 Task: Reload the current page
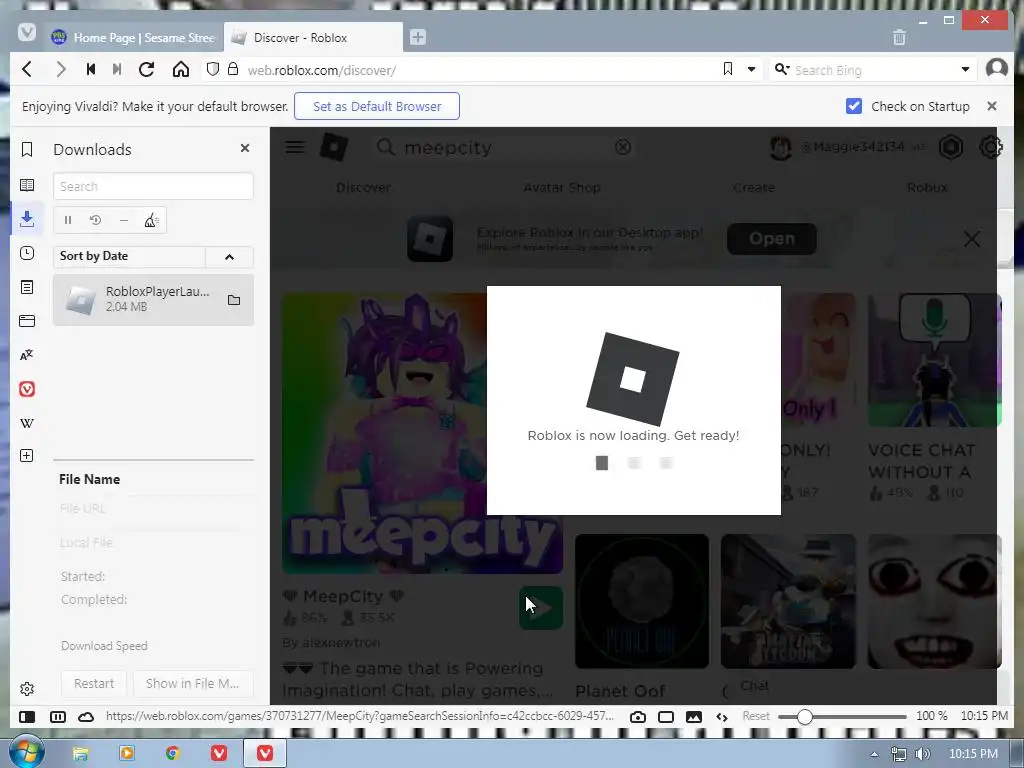click(146, 69)
